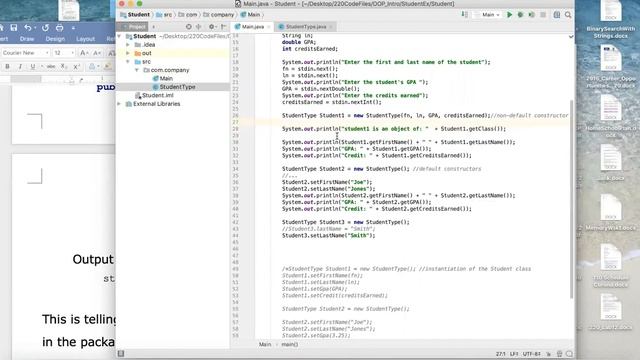Click the grey Stop square in IntelliJ toolbar
Viewport: 640px width, 360px height.
click(543, 15)
